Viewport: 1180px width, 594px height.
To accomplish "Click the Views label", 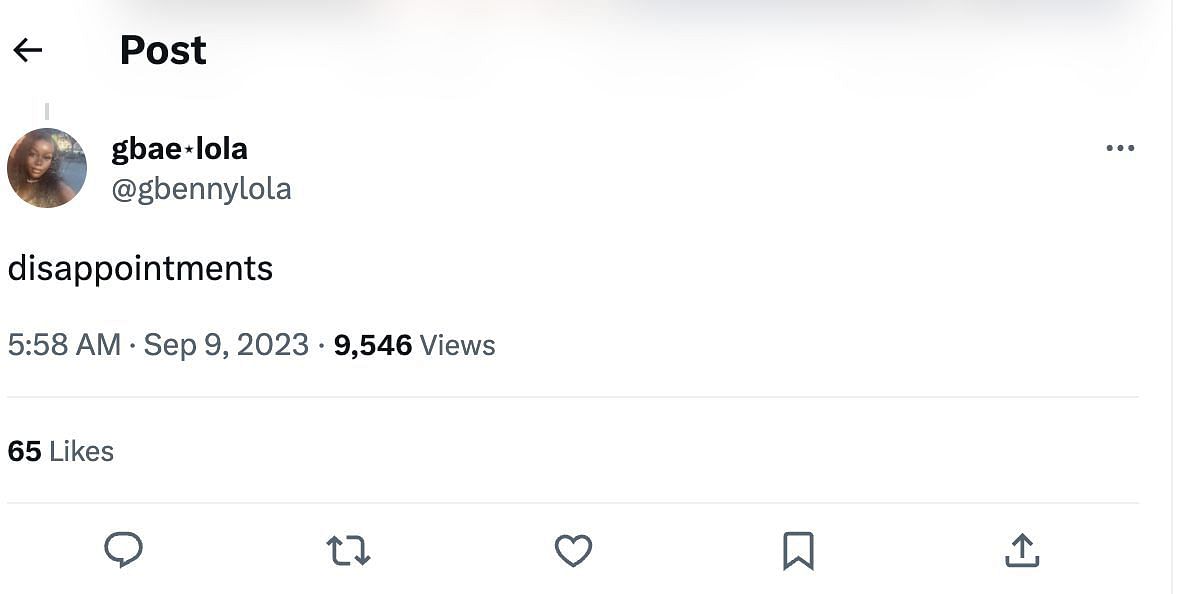I will click(458, 346).
